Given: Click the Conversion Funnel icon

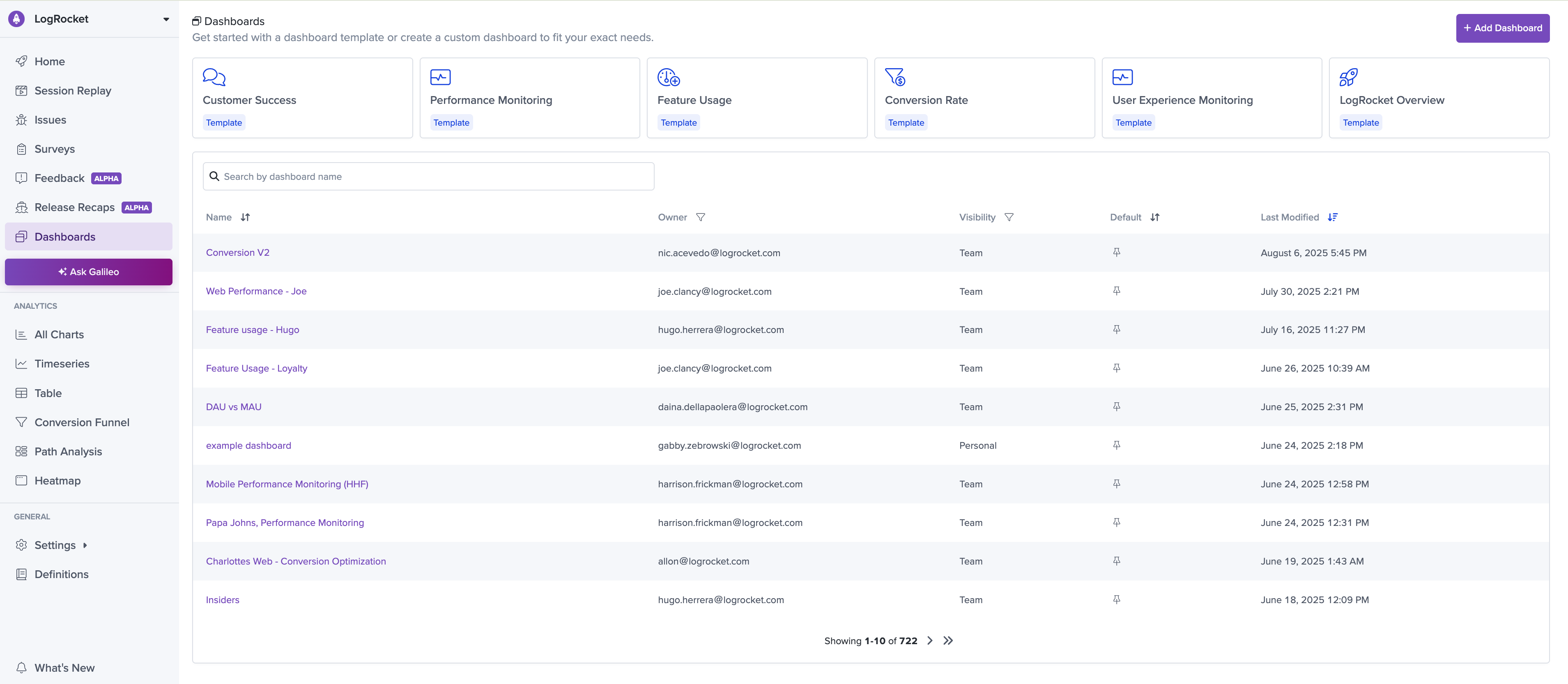Looking at the screenshot, I should pyautogui.click(x=21, y=422).
